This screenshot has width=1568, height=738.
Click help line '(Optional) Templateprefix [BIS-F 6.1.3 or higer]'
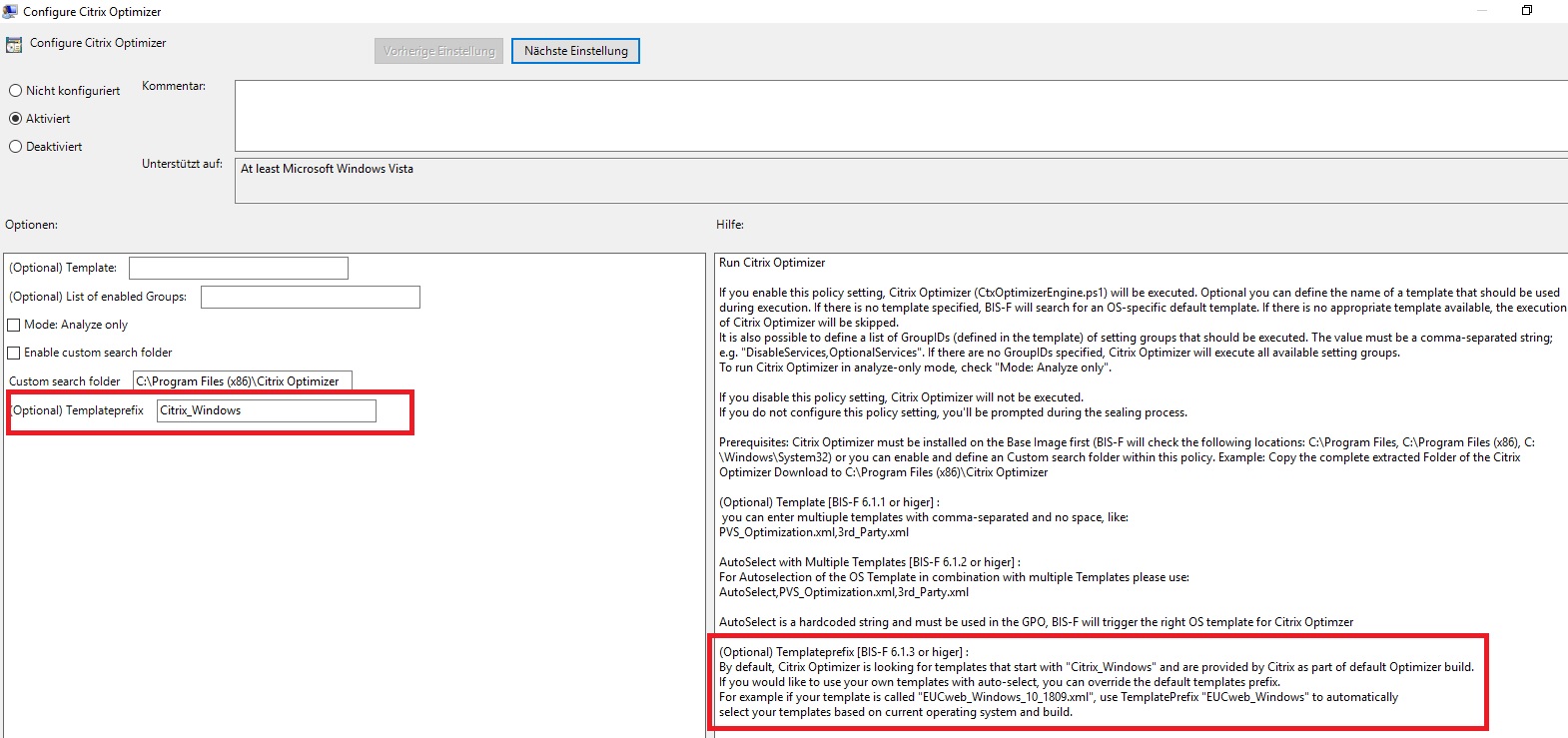point(844,652)
